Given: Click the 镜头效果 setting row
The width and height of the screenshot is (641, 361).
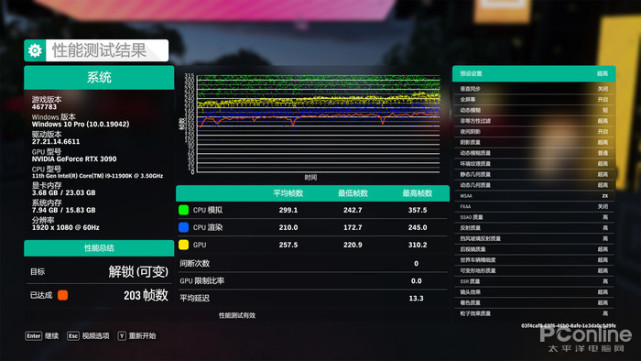Looking at the screenshot, I should [x=533, y=292].
